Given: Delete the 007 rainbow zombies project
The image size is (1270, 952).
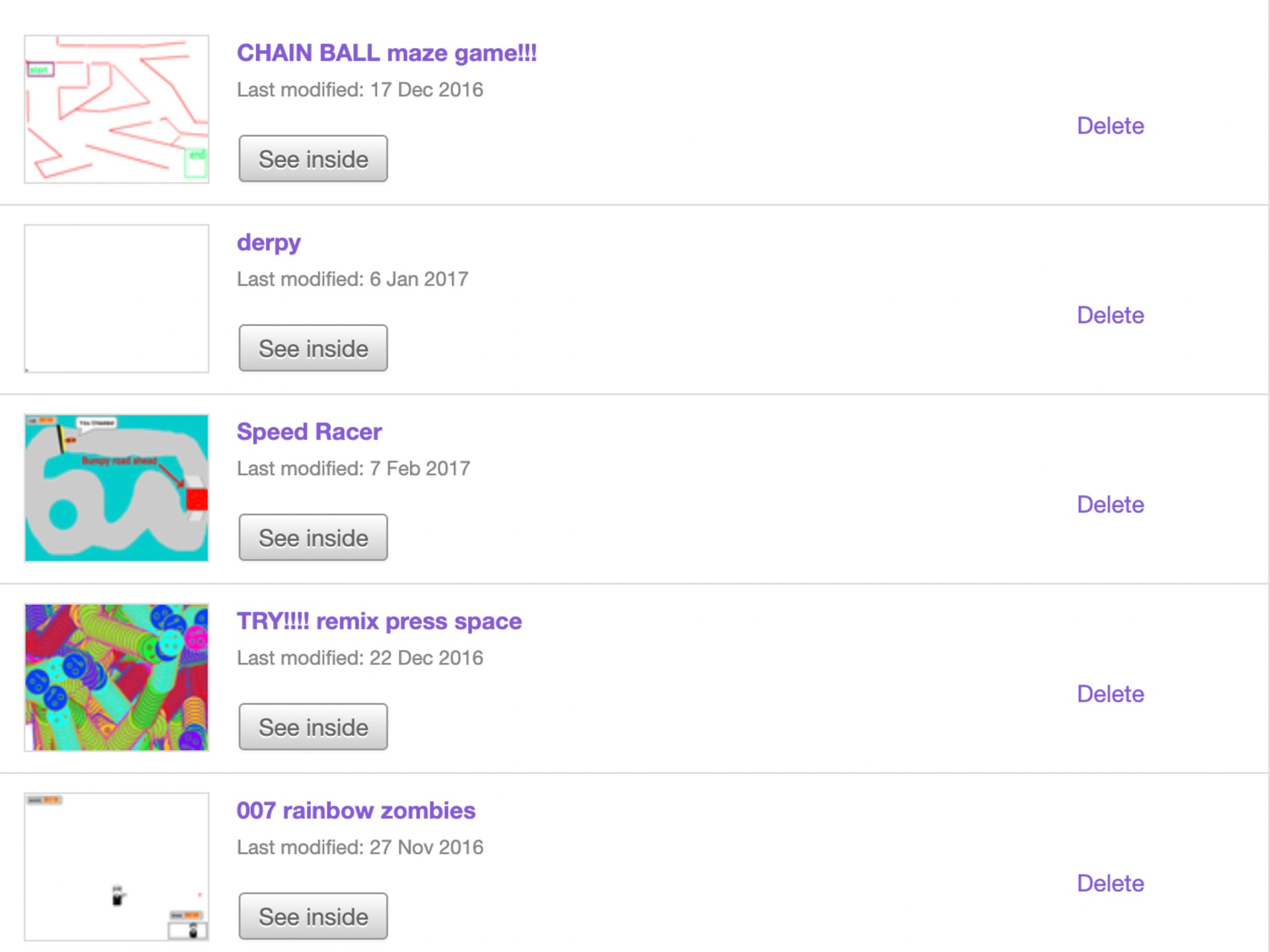Looking at the screenshot, I should pyautogui.click(x=1111, y=883).
